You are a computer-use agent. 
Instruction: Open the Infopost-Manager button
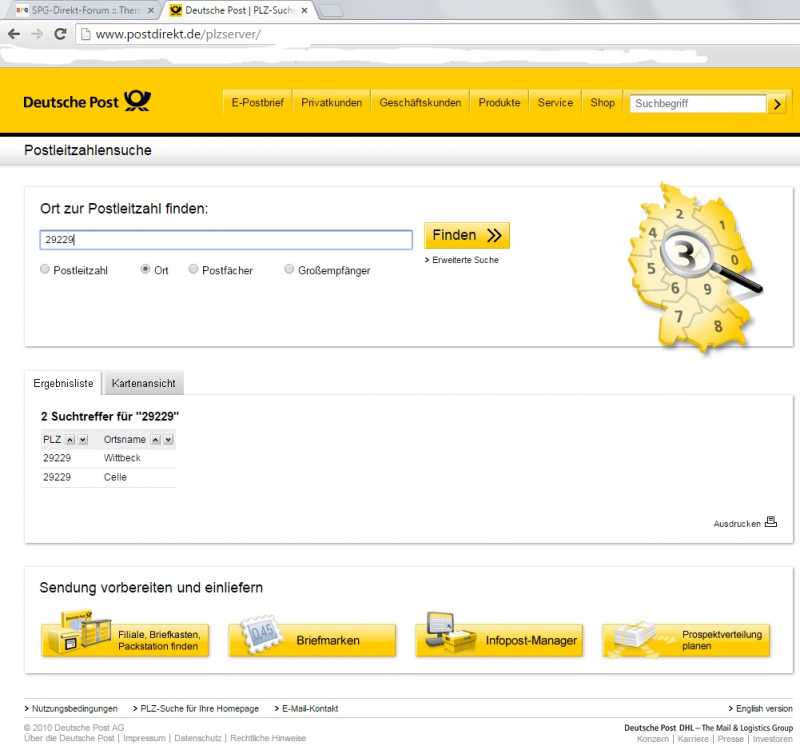pyautogui.click(x=499, y=640)
